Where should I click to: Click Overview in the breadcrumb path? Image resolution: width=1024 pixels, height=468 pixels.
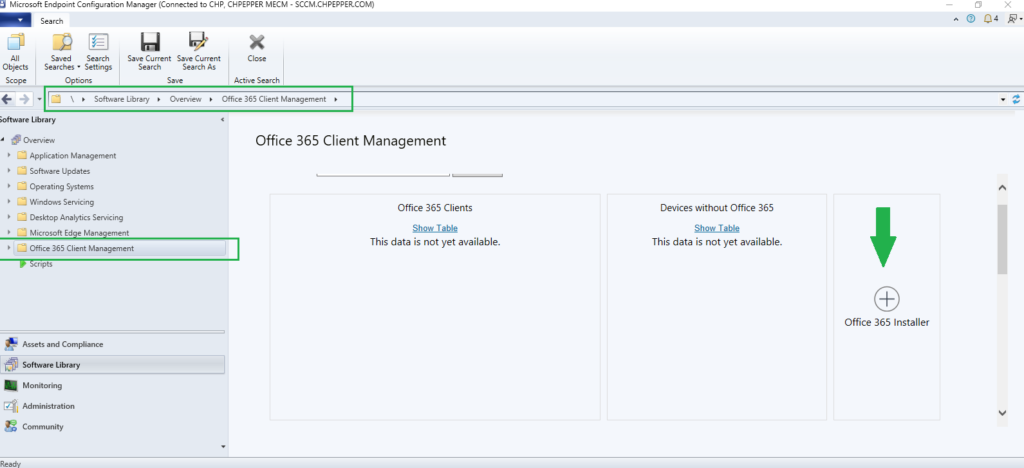185,99
